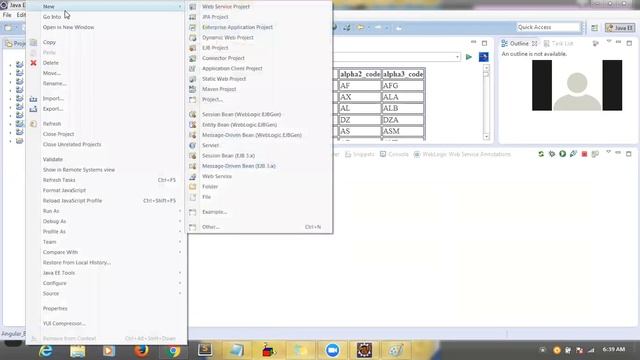Viewport: 640px width, 360px height.
Task: Open Properties from the context menu
Action: (x=55, y=309)
